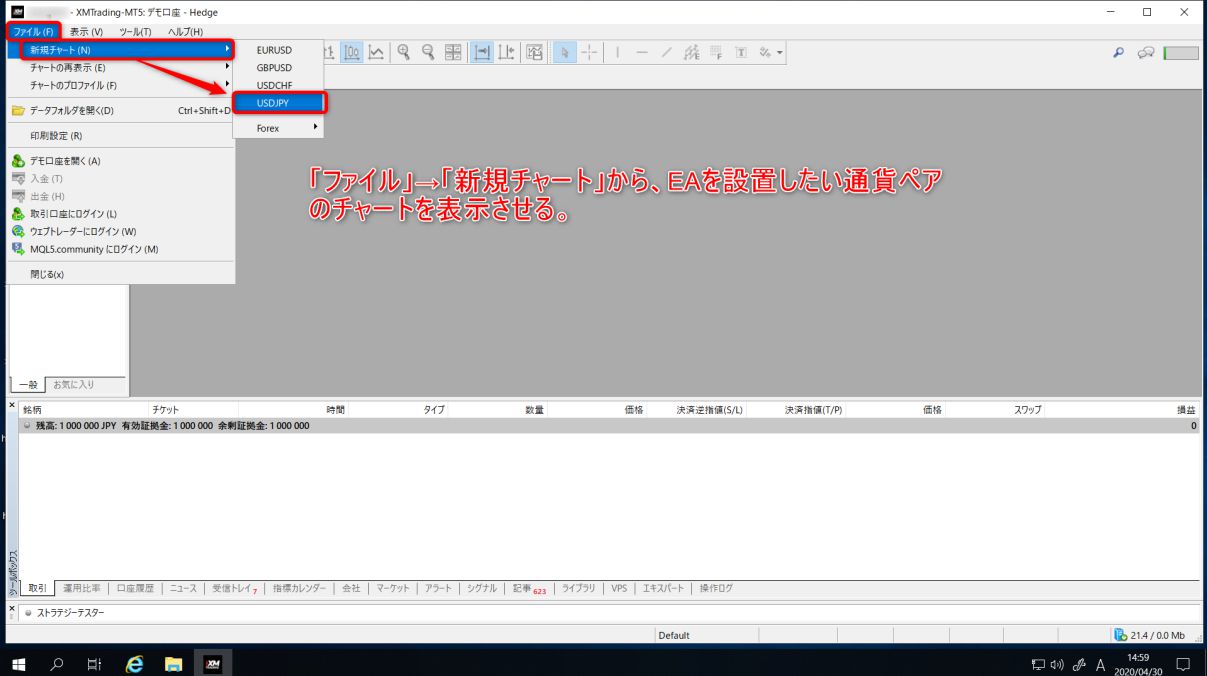Choose 閉じる(x) in File menu
The width and height of the screenshot is (1207, 676).
[x=120, y=274]
